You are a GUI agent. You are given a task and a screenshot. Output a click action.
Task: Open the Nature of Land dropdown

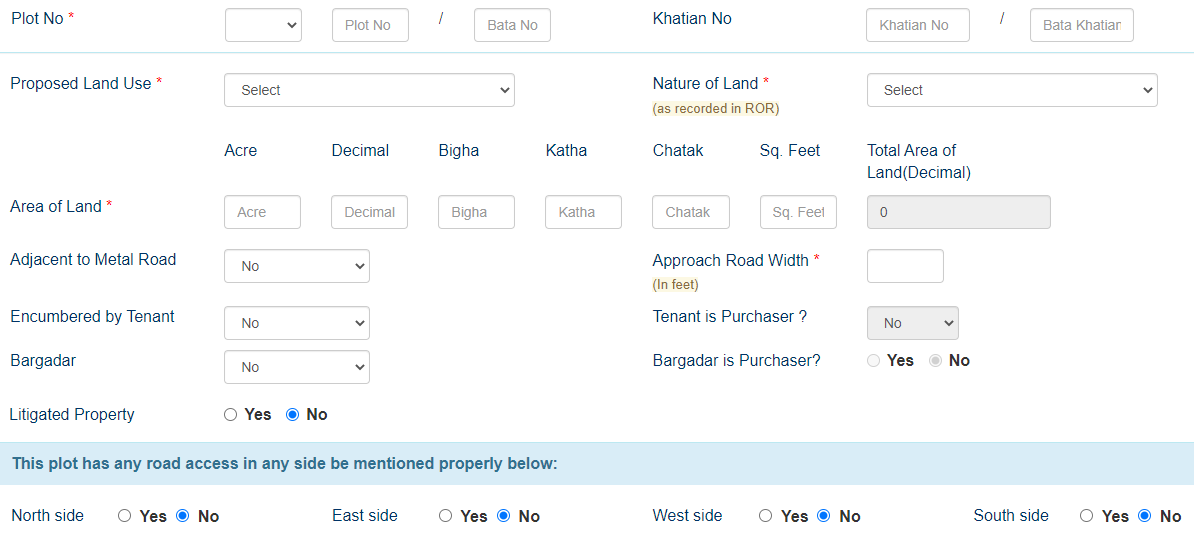(1011, 90)
